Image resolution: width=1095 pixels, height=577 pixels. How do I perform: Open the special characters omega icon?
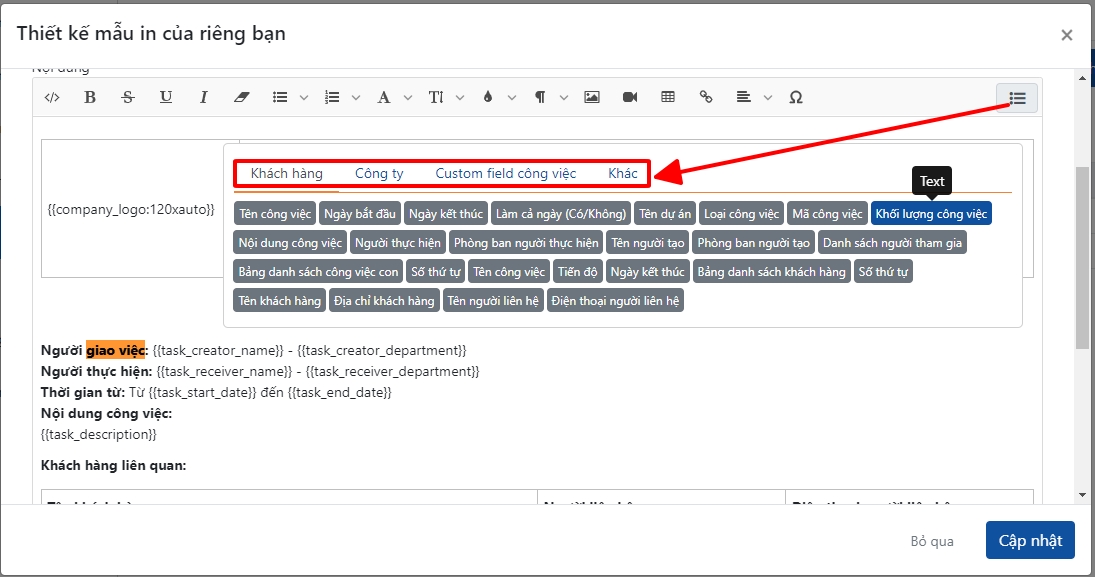796,97
